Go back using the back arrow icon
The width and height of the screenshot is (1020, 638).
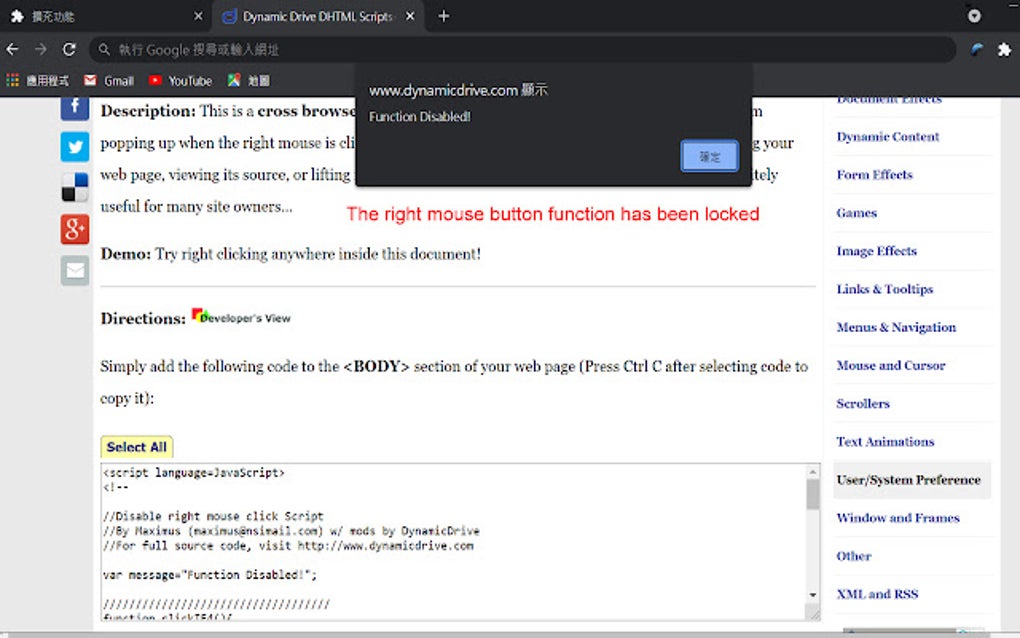coord(12,48)
